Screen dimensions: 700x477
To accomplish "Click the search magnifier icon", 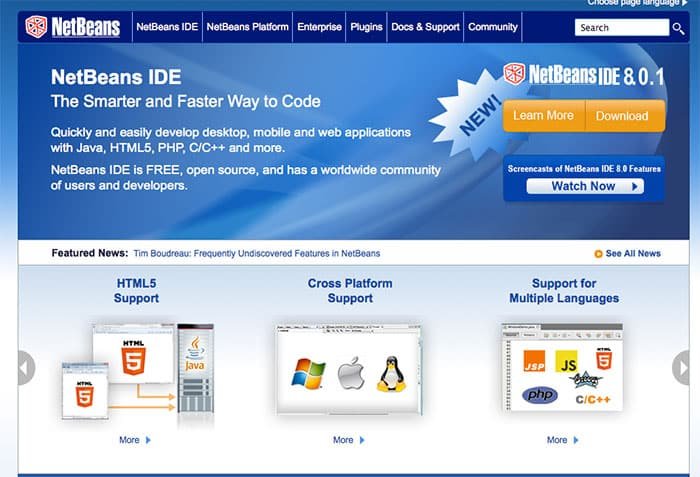I will (x=678, y=29).
